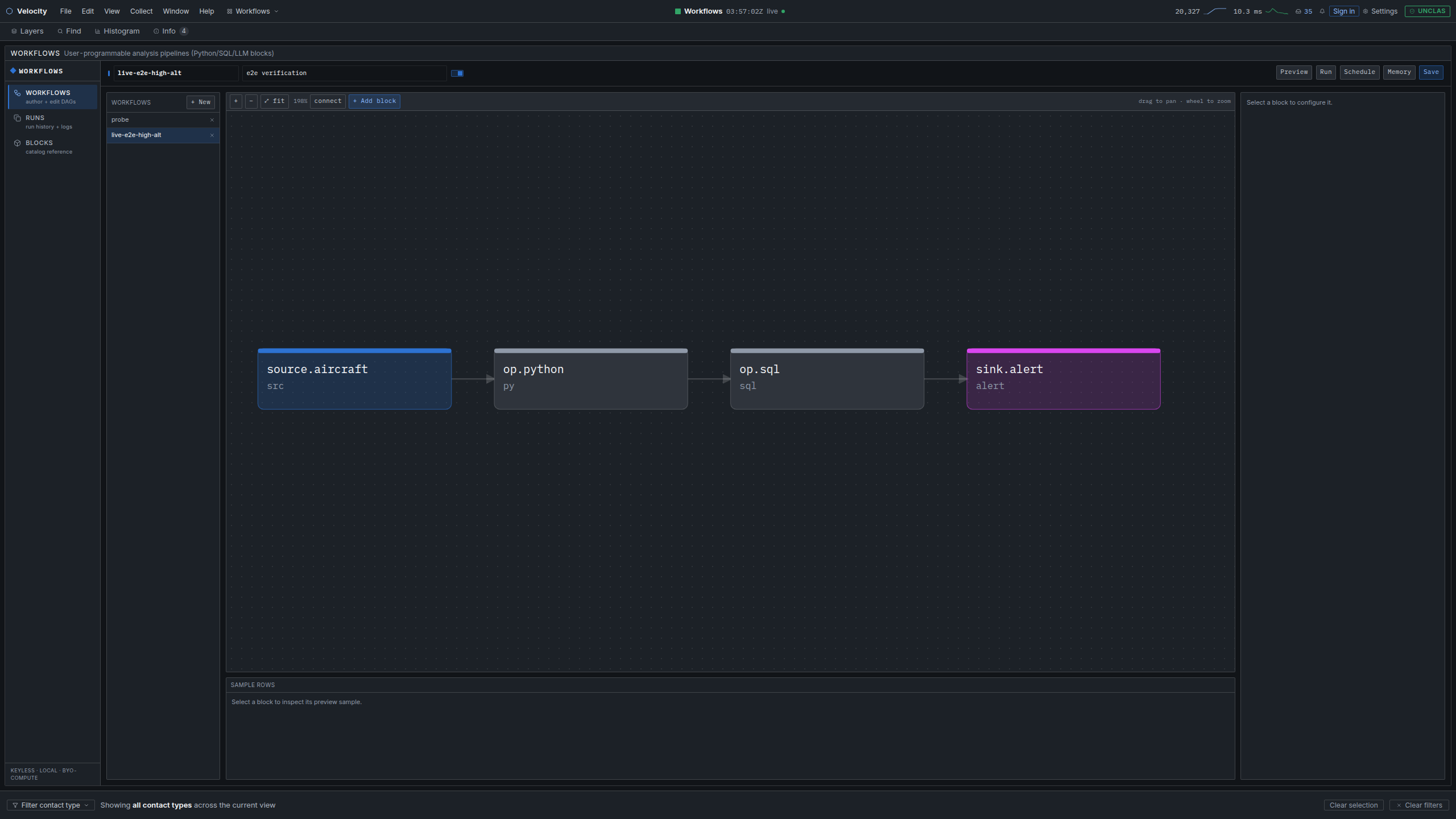Click the Filter contact type funnel icon
Viewport: 1456px width, 819px height.
[15, 805]
